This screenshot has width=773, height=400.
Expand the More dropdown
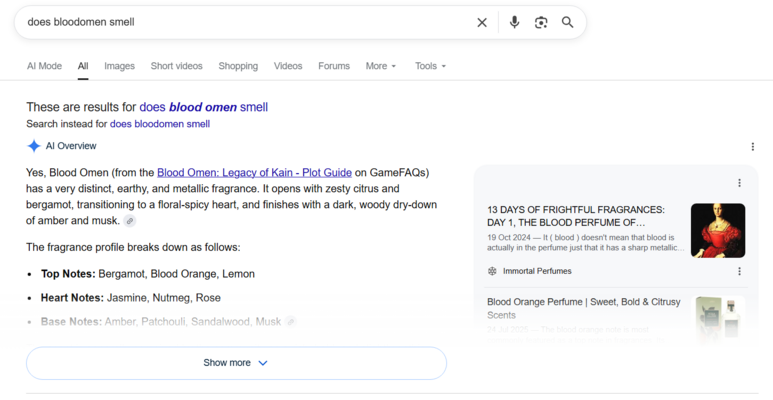coord(381,66)
